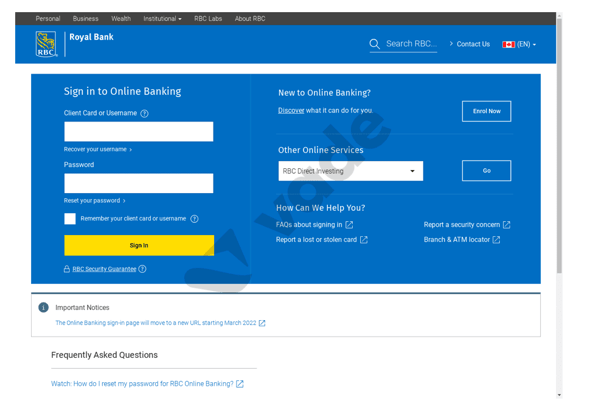Image resolution: width=590 pixels, height=401 pixels.
Task: Click the vertical scrollbar thumb
Action: (559, 145)
